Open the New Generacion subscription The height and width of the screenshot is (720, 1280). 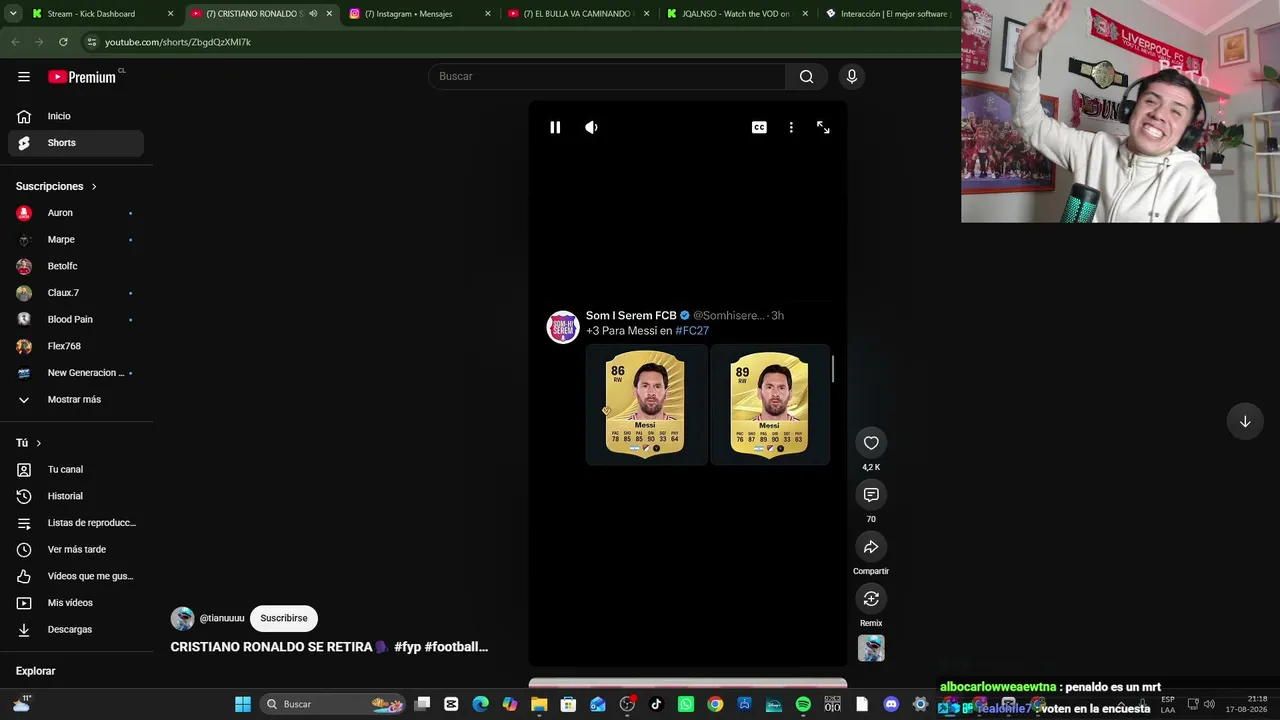[x=76, y=373]
